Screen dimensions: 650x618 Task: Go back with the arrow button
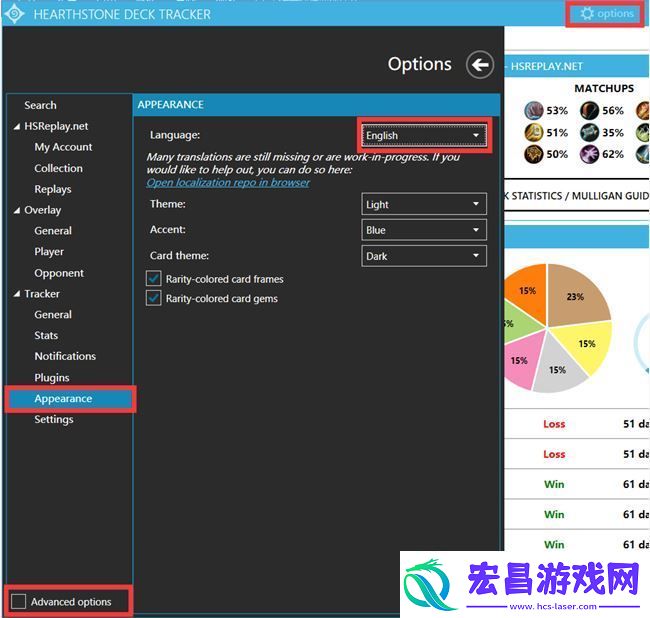coord(480,64)
